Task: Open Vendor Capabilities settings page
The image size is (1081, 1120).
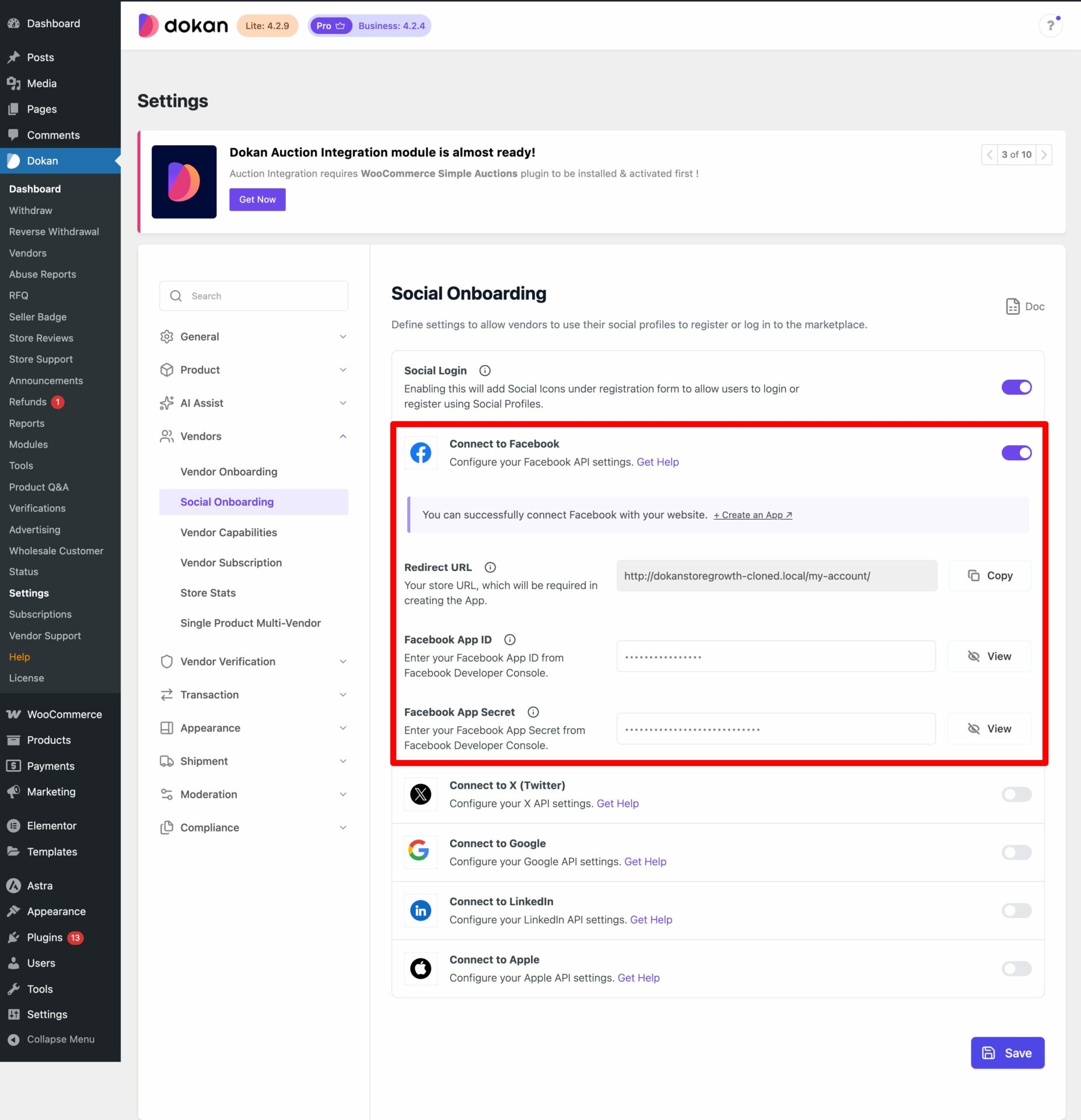Action: (x=229, y=532)
